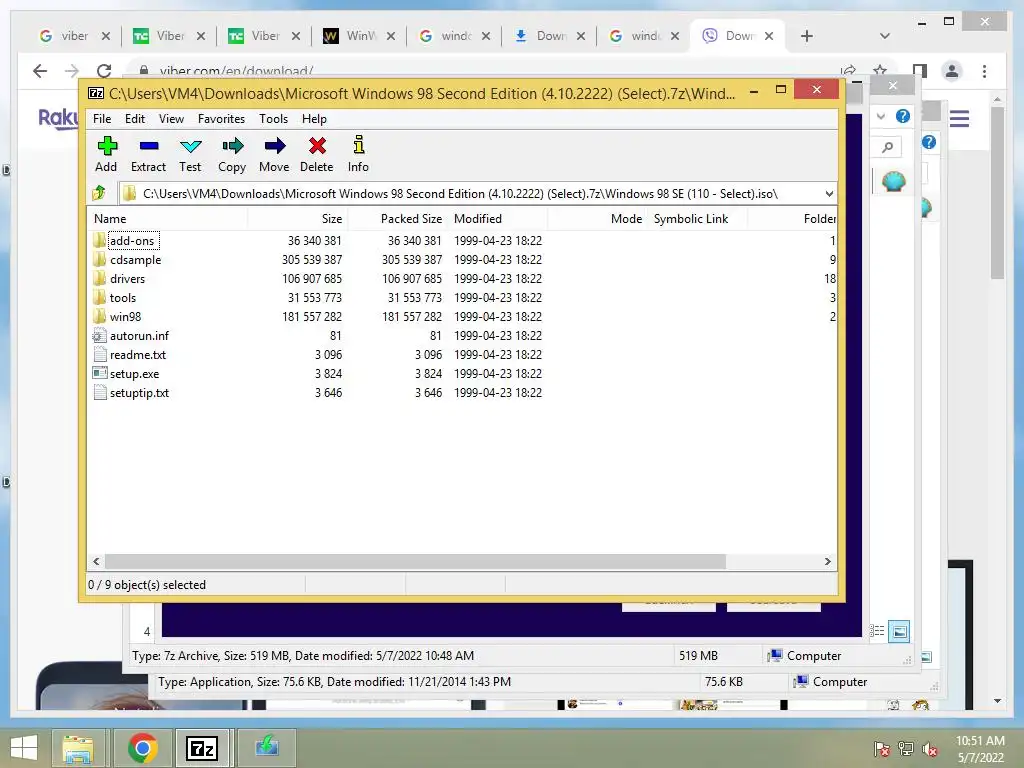Viewport: 1024px width, 768px height.
Task: Click the Add toolbar icon in 7-Zip
Action: [106, 154]
